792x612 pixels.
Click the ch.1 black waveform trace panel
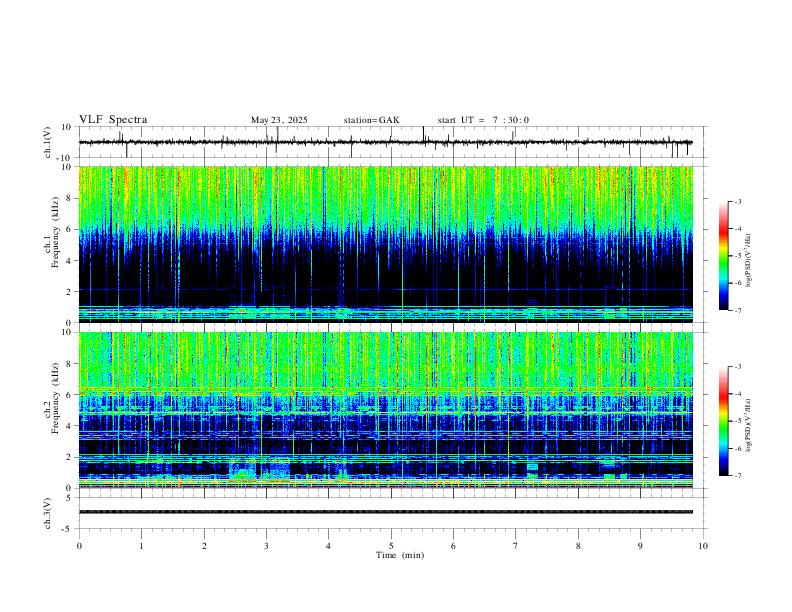393,142
